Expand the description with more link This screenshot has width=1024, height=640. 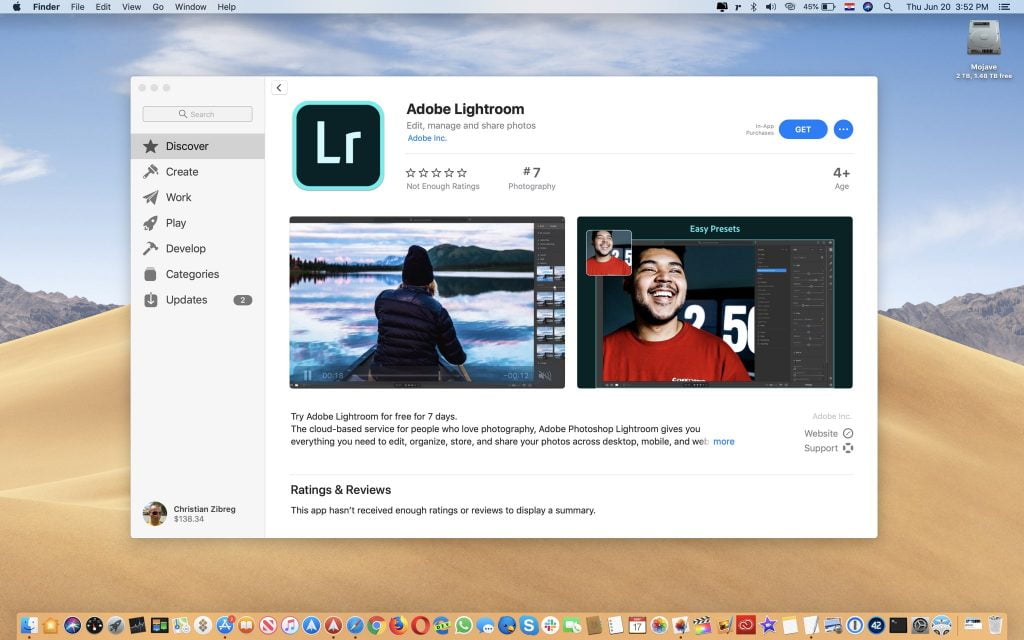[x=723, y=441]
